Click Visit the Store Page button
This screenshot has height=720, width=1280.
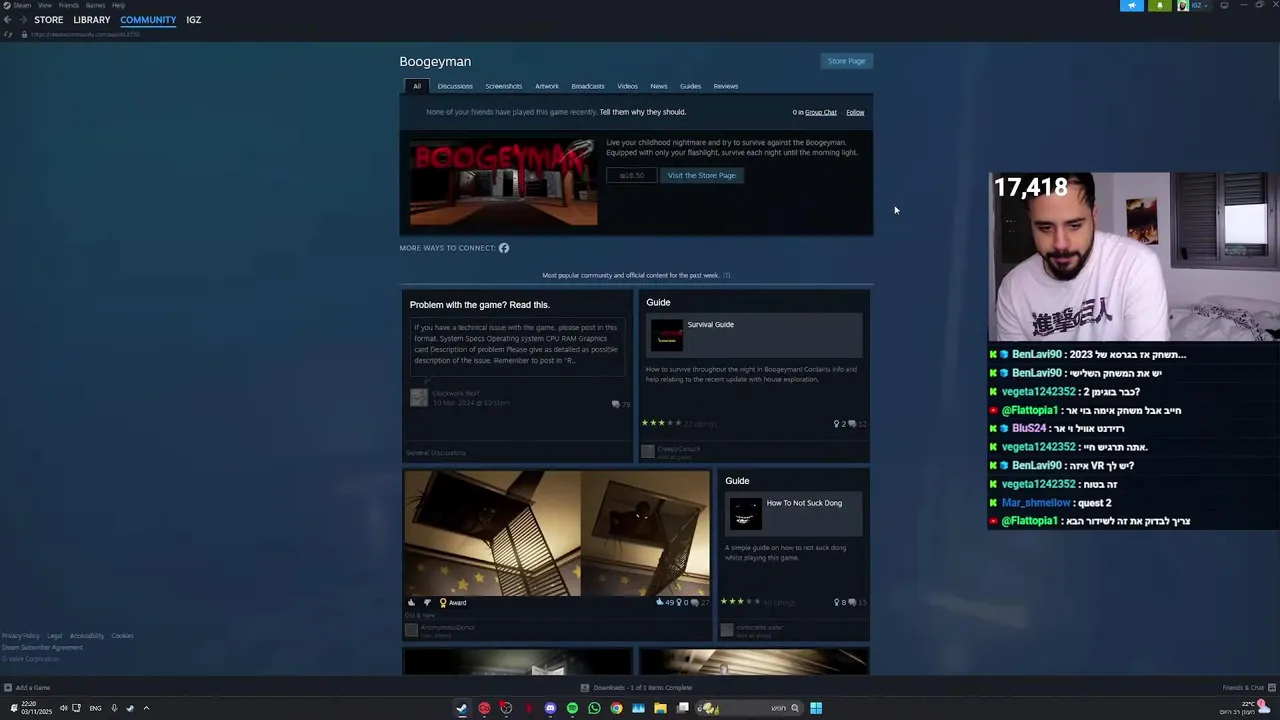pyautogui.click(x=701, y=175)
